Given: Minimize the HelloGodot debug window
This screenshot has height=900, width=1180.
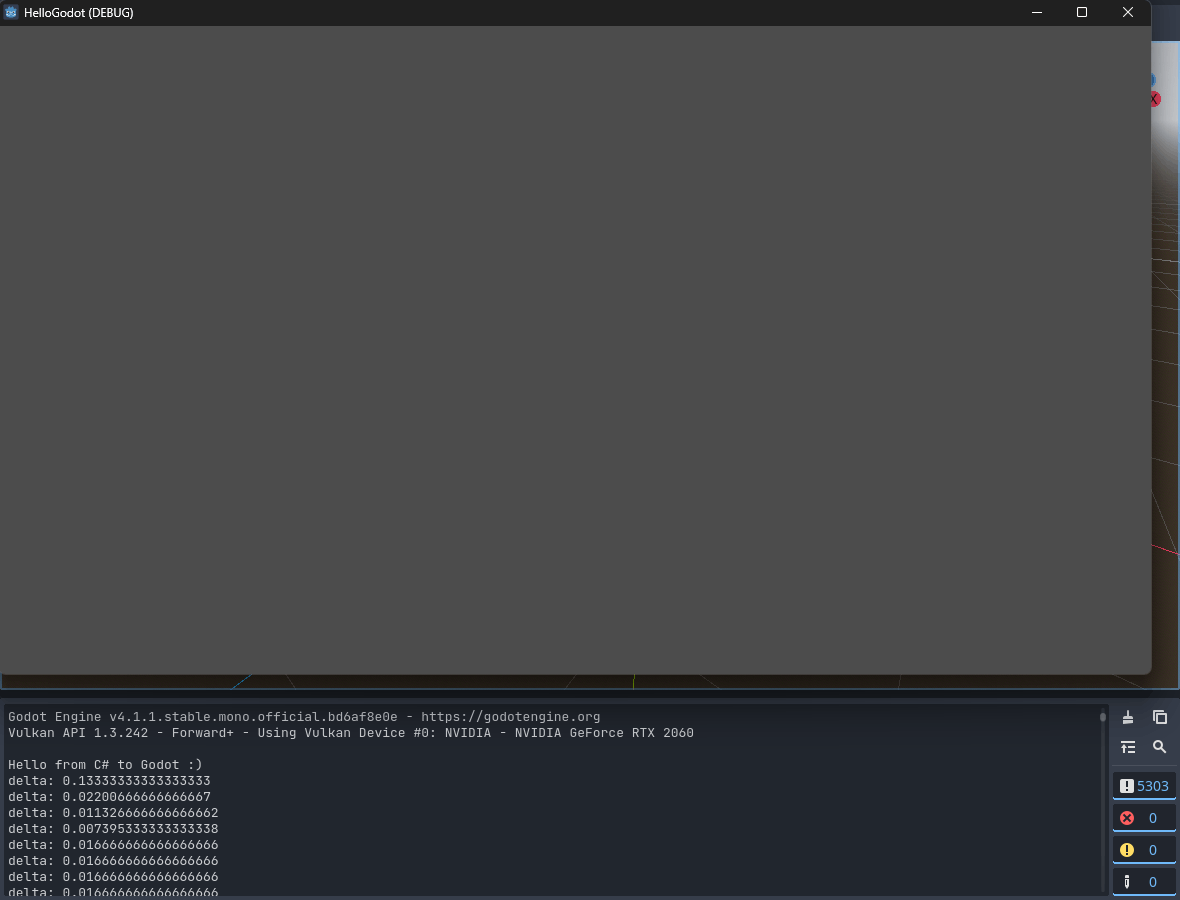Looking at the screenshot, I should [x=1036, y=12].
